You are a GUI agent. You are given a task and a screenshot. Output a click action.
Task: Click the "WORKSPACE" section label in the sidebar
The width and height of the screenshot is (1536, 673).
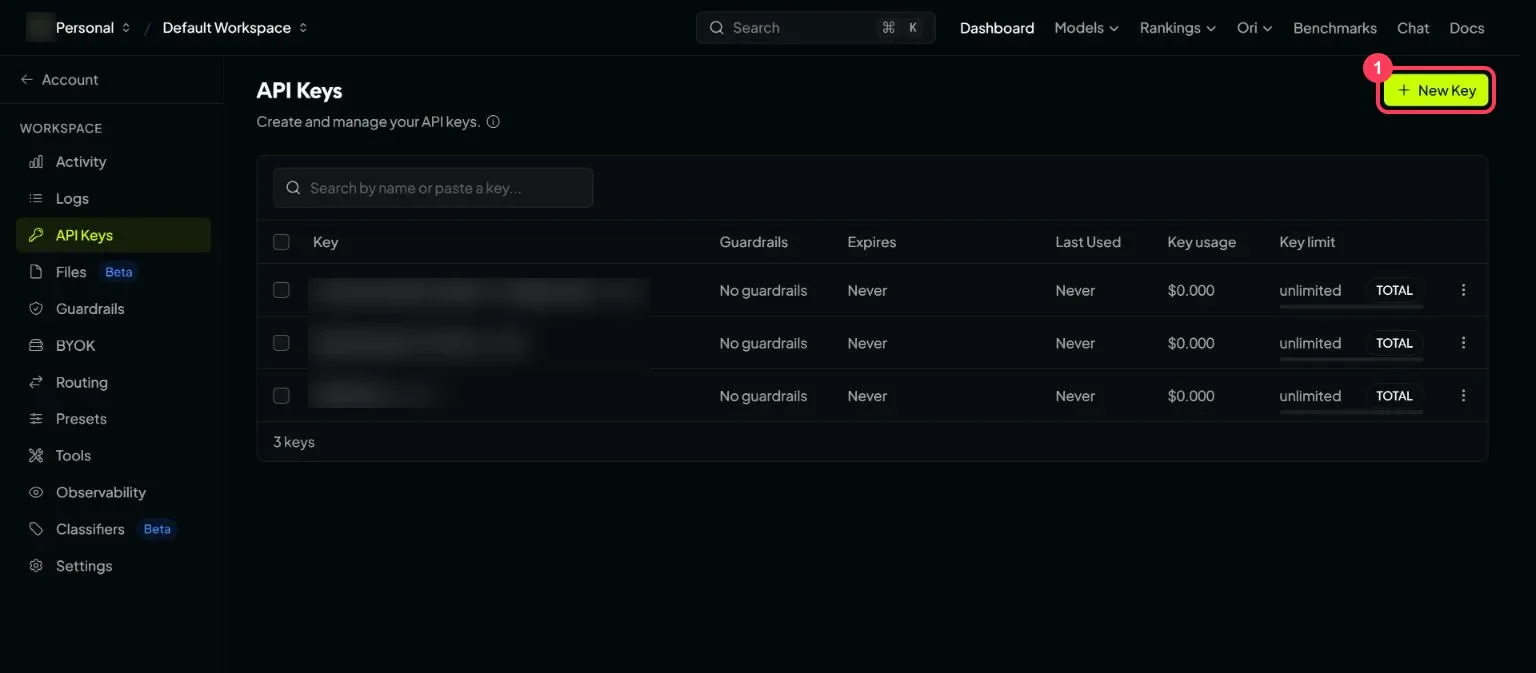click(x=61, y=128)
